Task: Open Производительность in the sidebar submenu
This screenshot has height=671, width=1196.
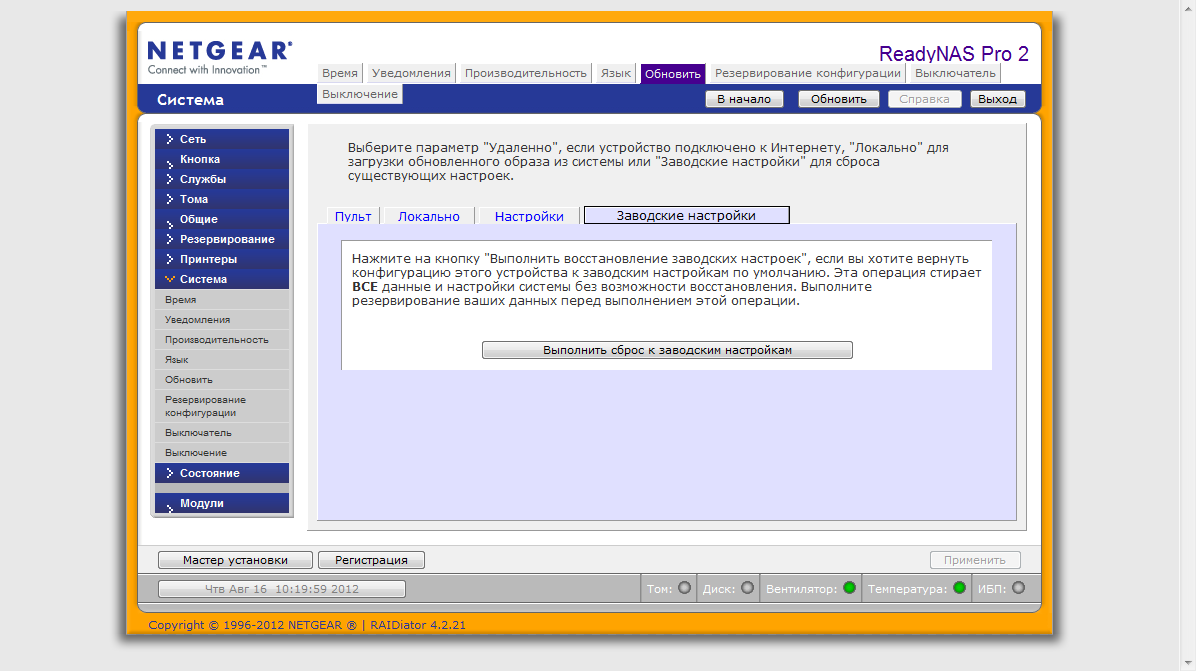Action: [x=222, y=339]
